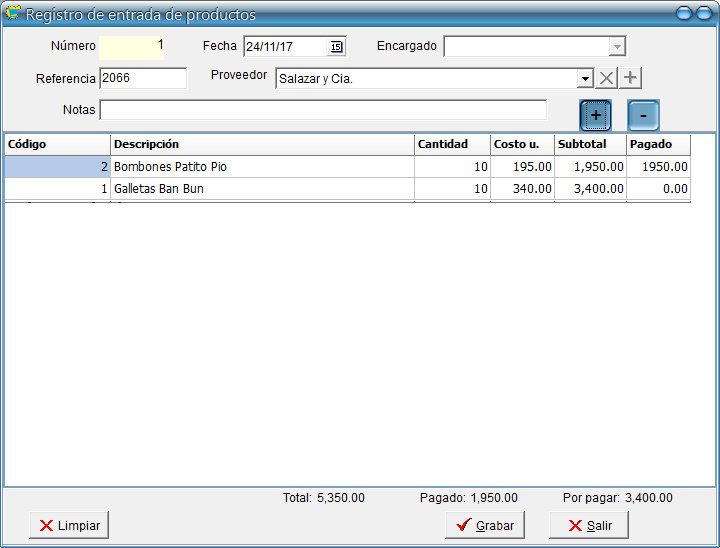This screenshot has height=548, width=720.
Task: Add a new Proveedor with plus icon
Action: click(x=630, y=78)
